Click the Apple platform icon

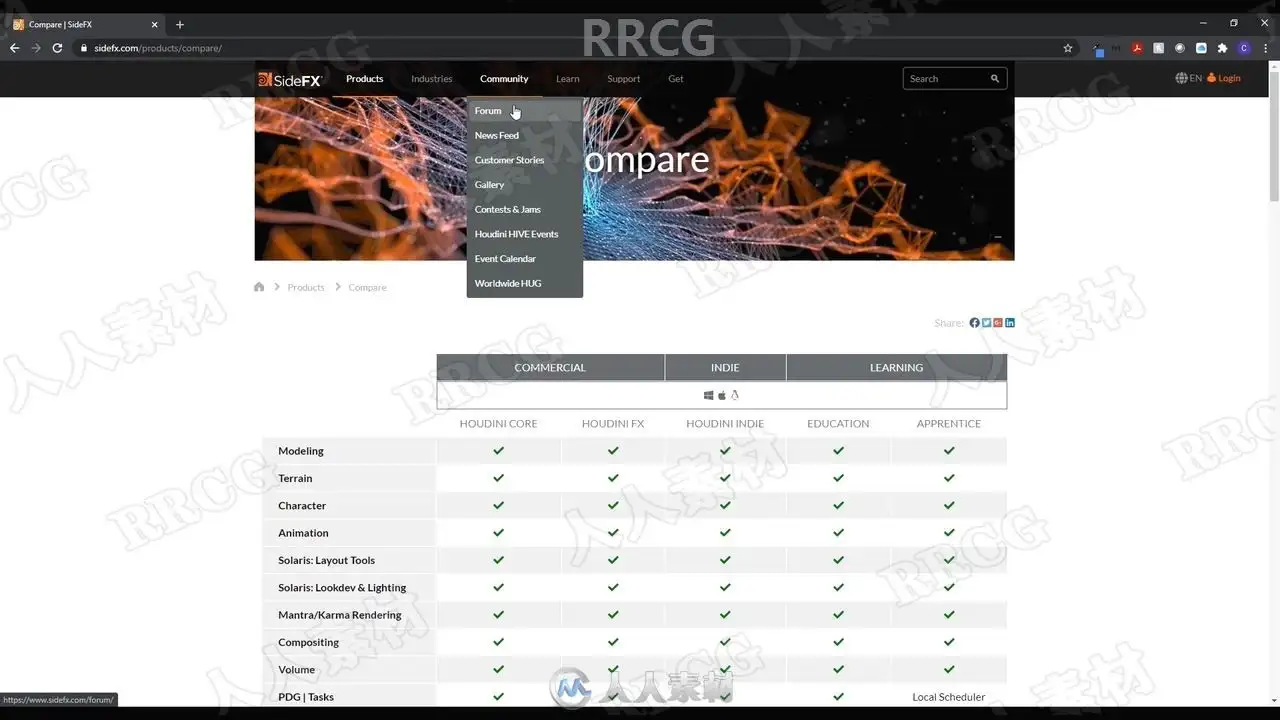coord(722,395)
